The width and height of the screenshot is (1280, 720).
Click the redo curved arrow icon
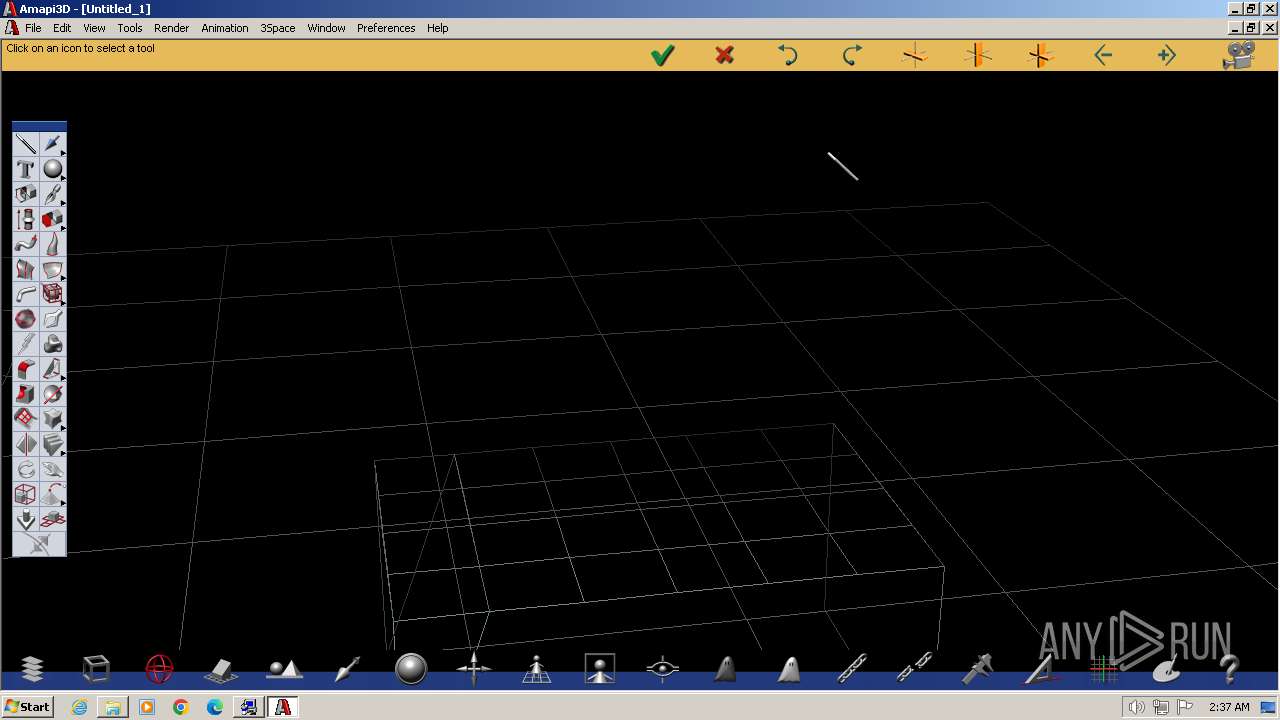851,56
